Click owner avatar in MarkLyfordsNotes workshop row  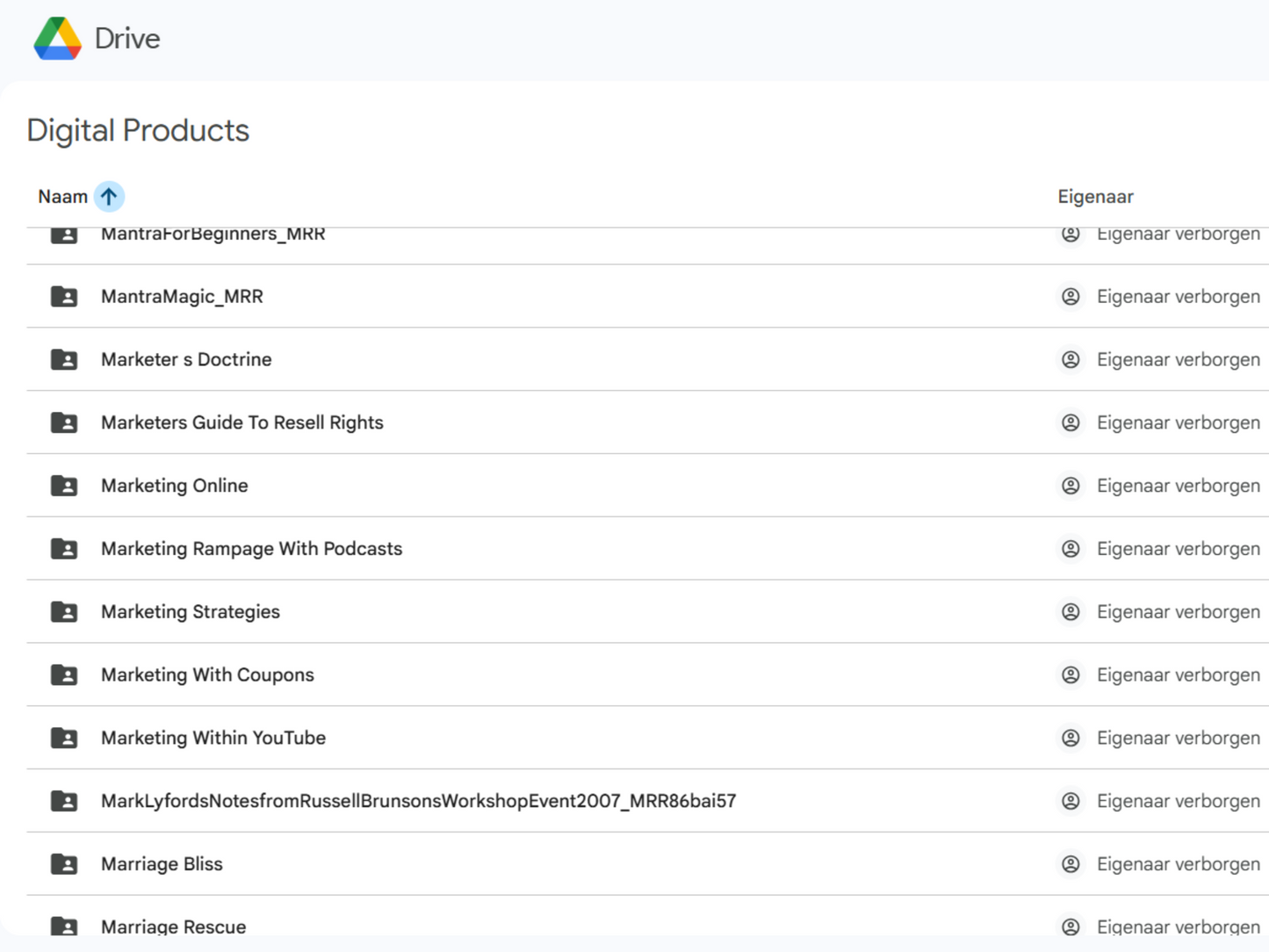1071,801
